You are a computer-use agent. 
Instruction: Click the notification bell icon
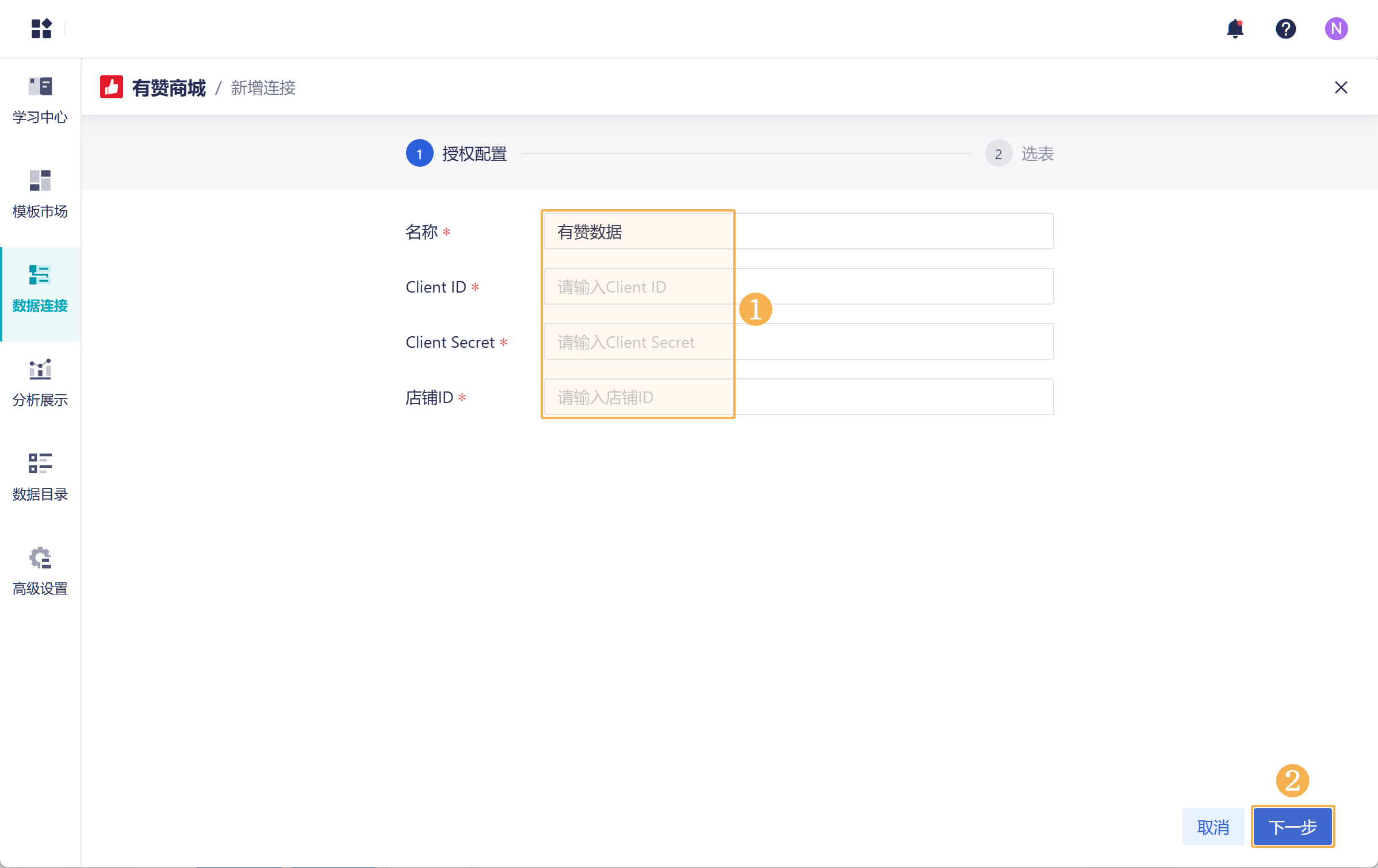tap(1235, 29)
